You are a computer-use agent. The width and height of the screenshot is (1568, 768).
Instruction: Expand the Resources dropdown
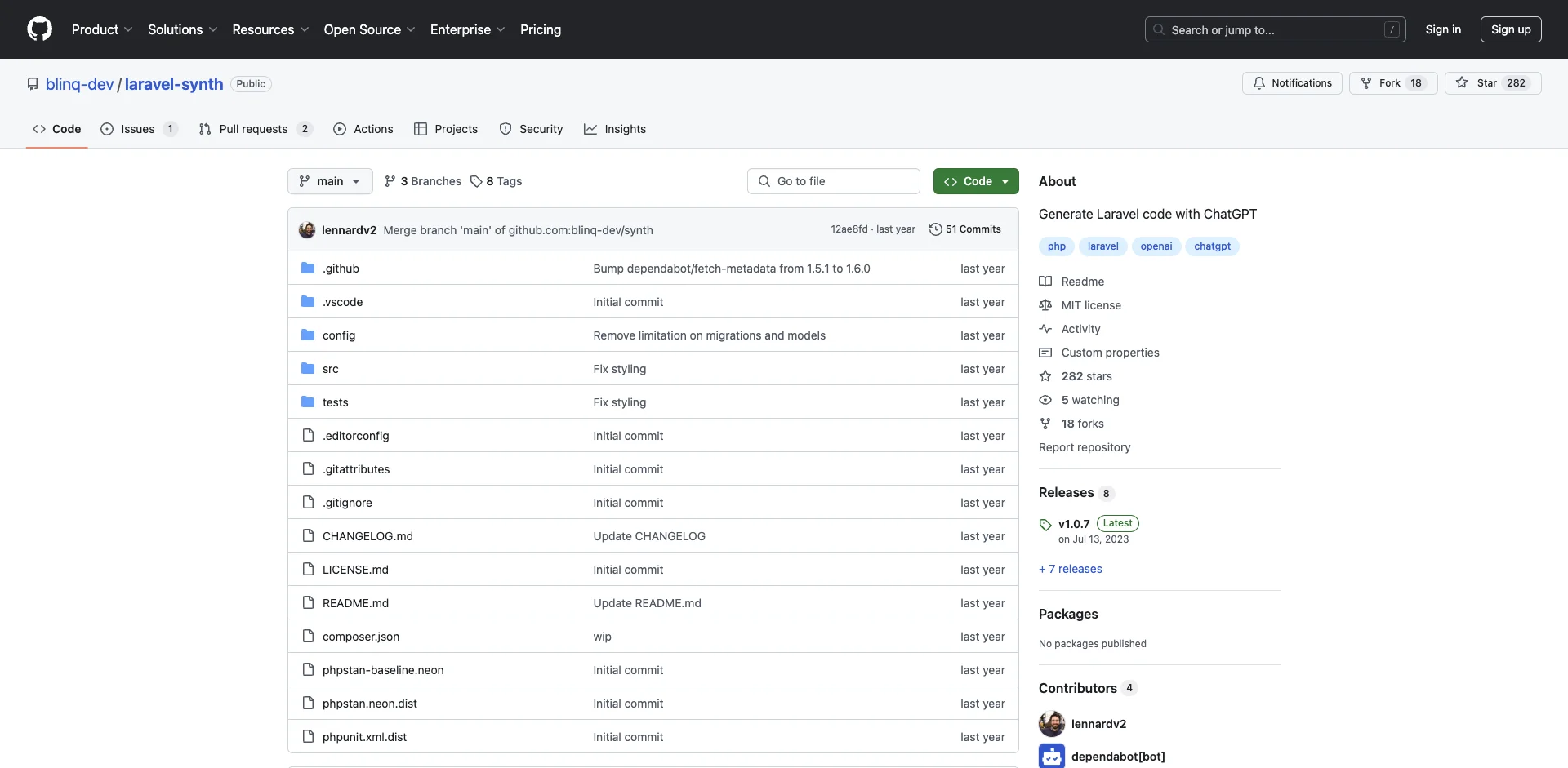point(270,29)
